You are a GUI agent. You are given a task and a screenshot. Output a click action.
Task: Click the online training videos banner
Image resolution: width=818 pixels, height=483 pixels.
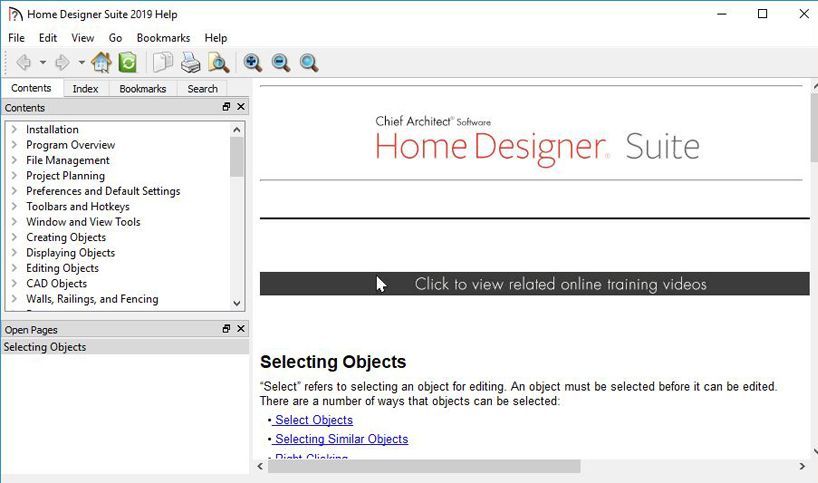pyautogui.click(x=534, y=284)
